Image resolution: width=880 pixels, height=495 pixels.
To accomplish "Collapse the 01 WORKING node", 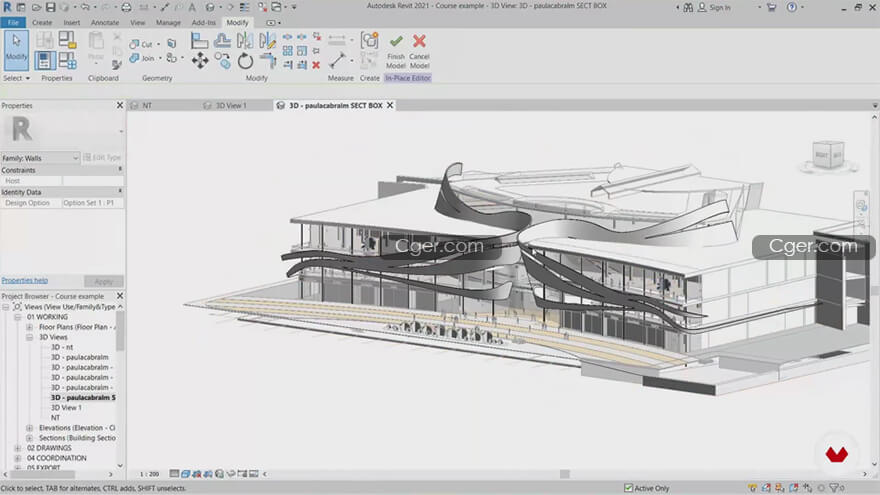I will point(18,317).
